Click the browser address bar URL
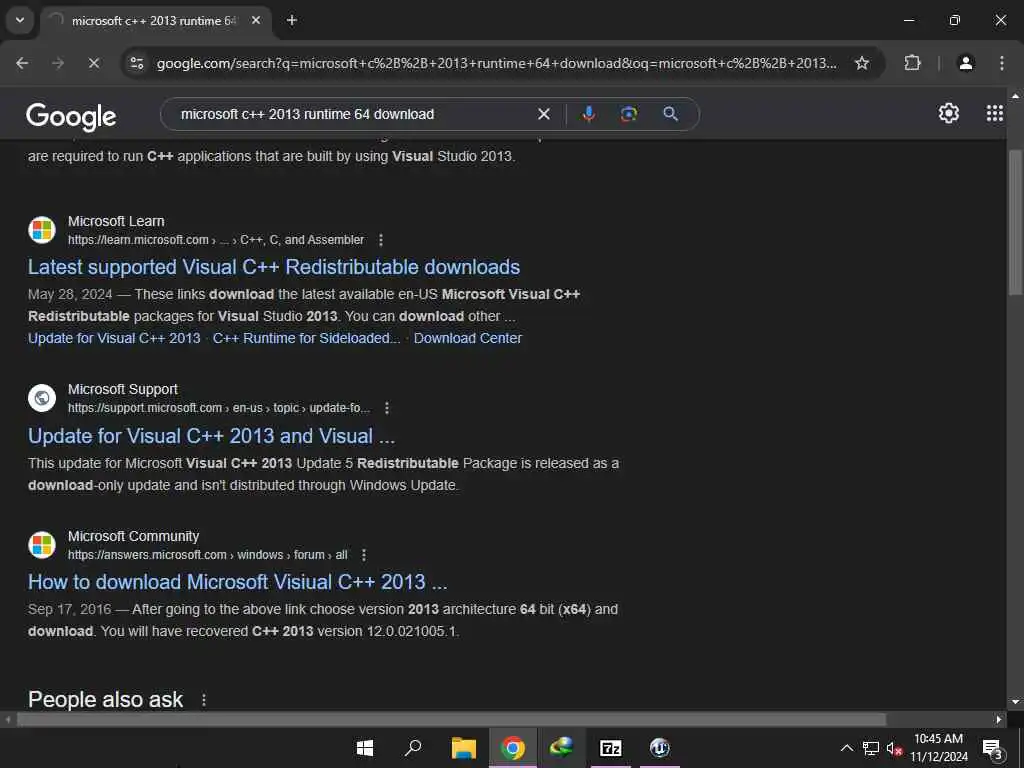This screenshot has width=1024, height=768. (x=496, y=63)
